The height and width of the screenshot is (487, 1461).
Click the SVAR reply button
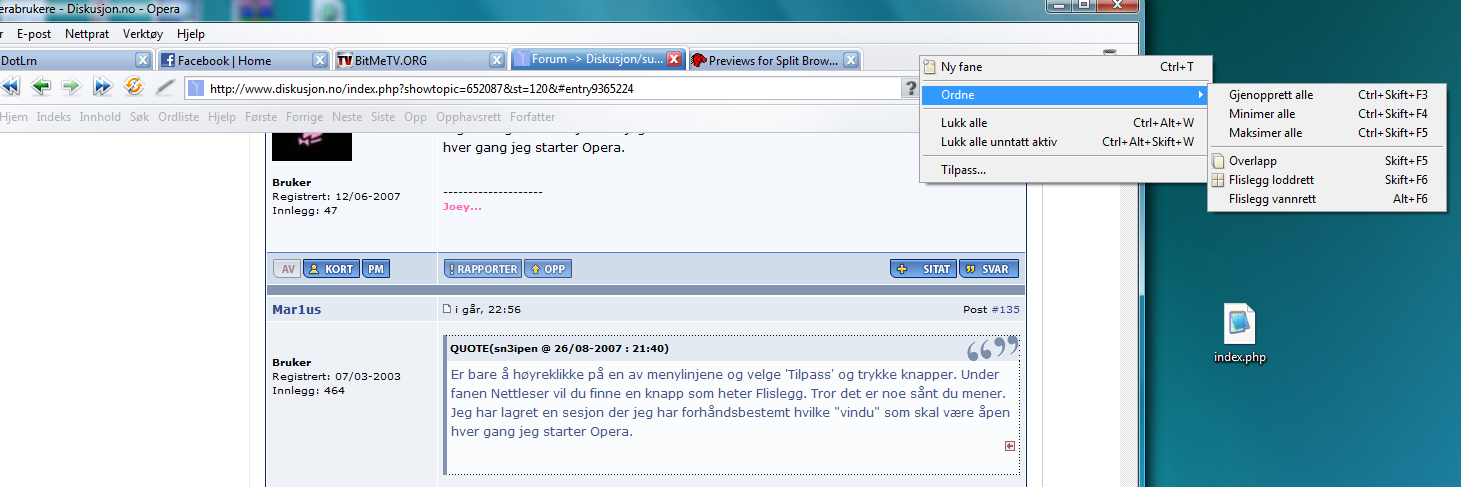(x=989, y=269)
